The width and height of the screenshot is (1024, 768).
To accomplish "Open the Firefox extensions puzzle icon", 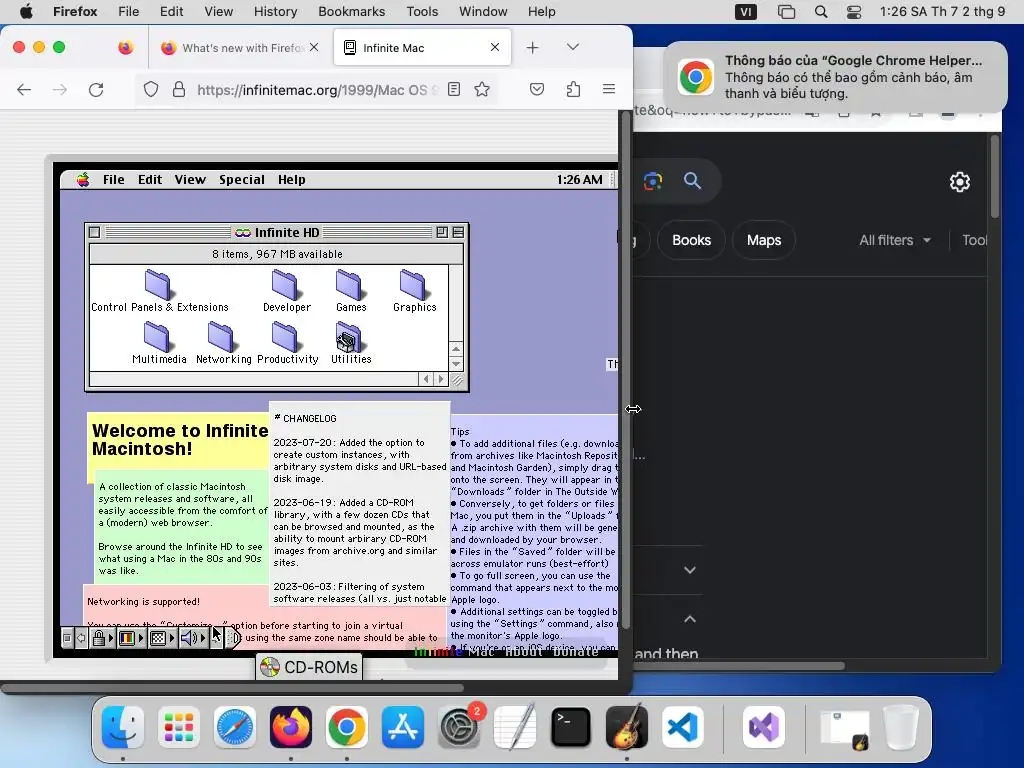I will click(573, 89).
